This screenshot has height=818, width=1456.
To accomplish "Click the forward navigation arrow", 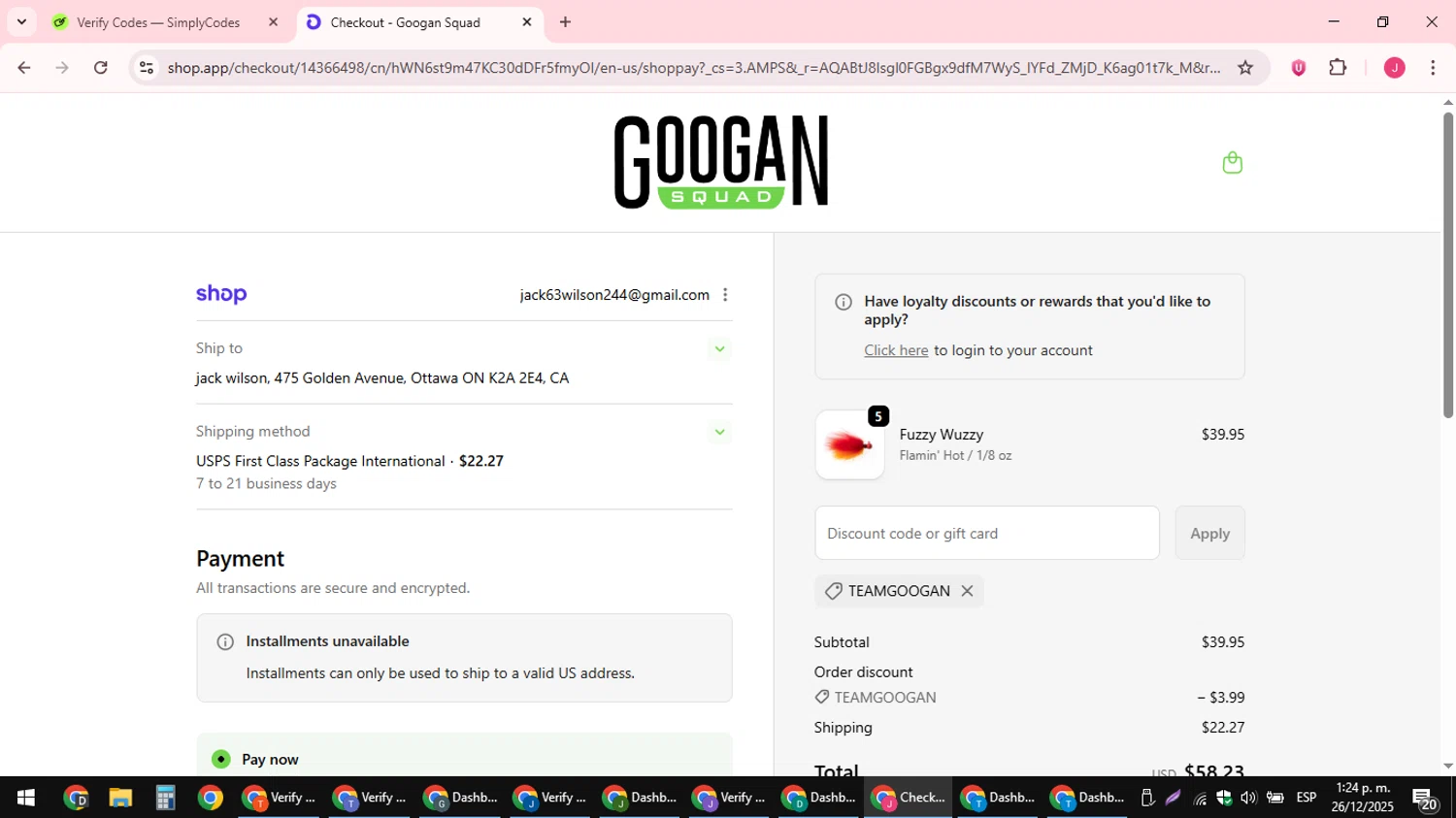I will click(x=62, y=68).
